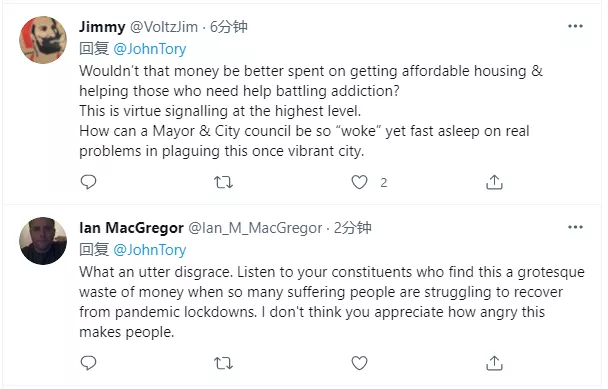Like Ian MacGregor's tweet

pyautogui.click(x=359, y=363)
